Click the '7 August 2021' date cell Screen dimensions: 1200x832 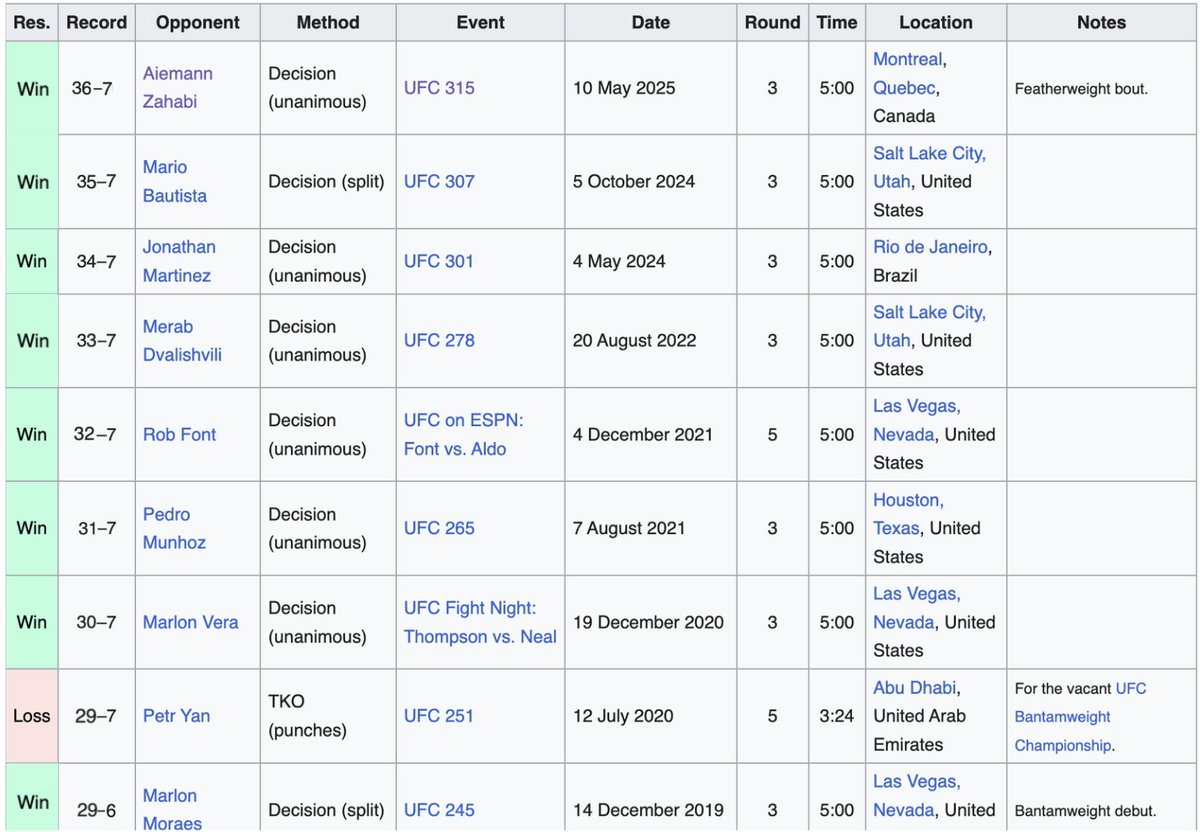pyautogui.click(x=651, y=528)
